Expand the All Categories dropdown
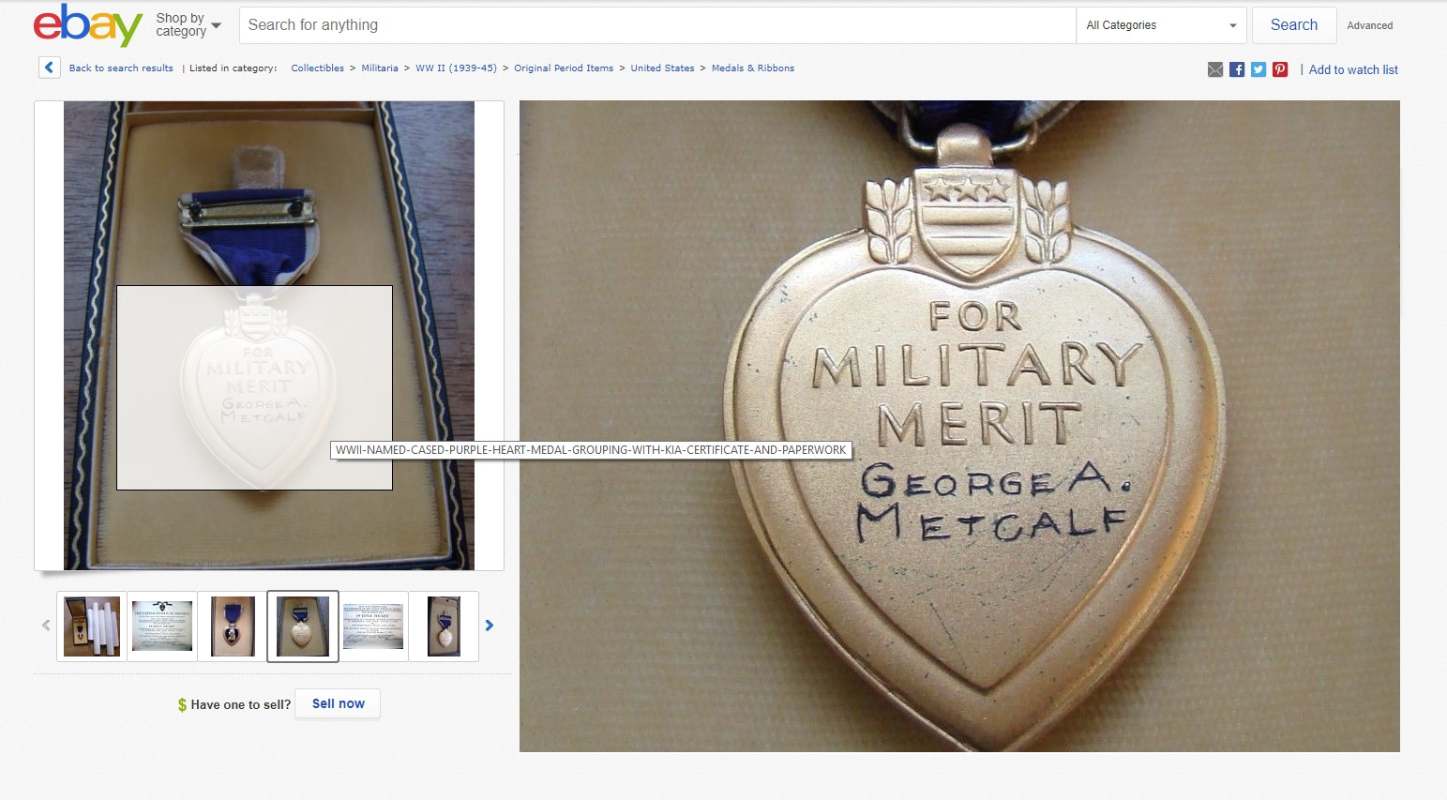The image size is (1447, 800). coord(1162,25)
